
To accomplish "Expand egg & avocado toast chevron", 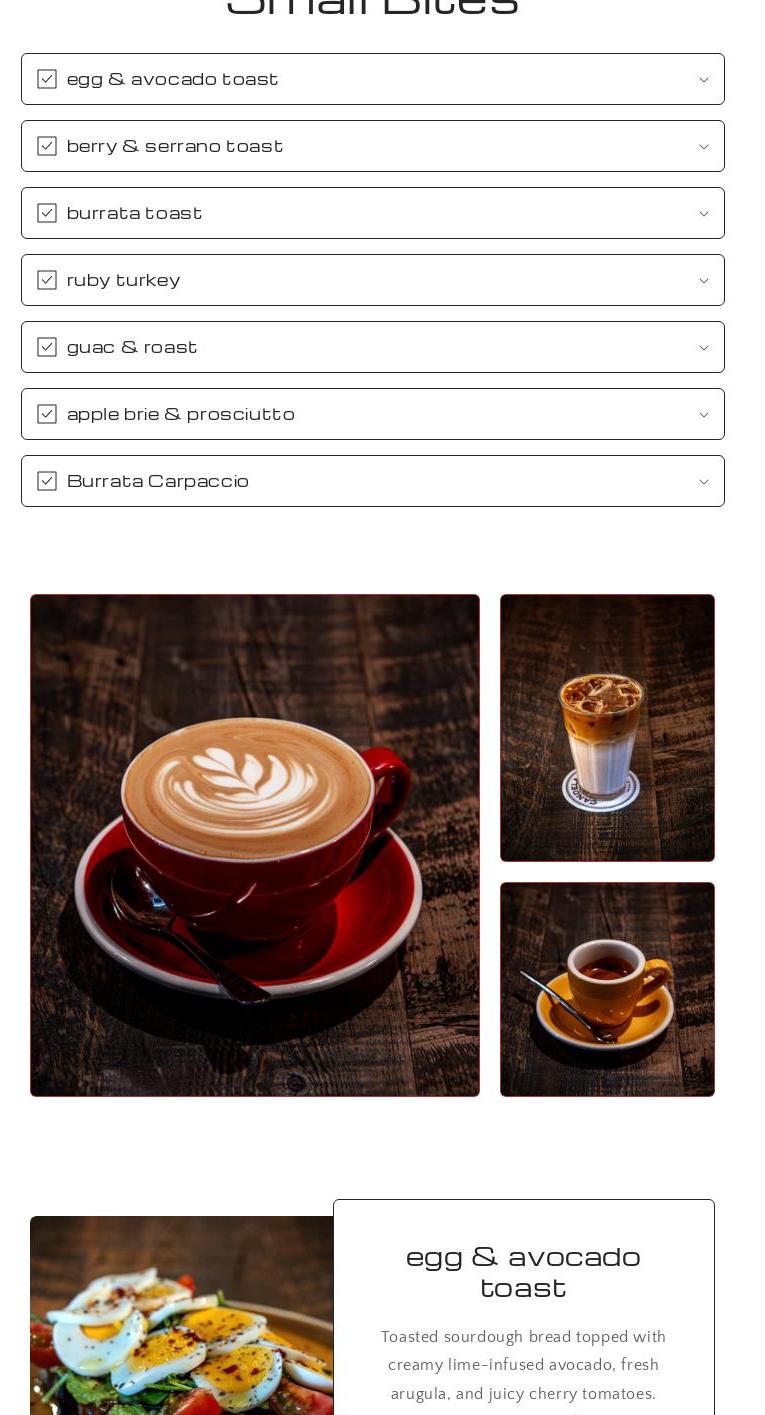I will pos(703,80).
